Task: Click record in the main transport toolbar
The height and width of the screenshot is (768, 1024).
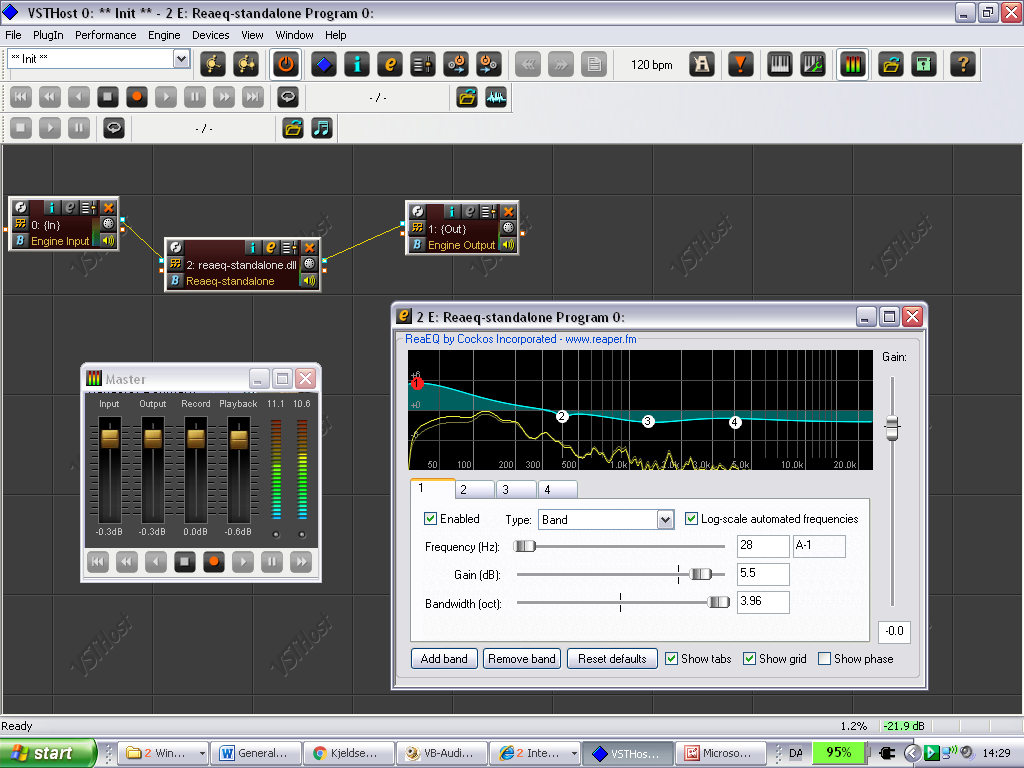Action: (x=136, y=97)
